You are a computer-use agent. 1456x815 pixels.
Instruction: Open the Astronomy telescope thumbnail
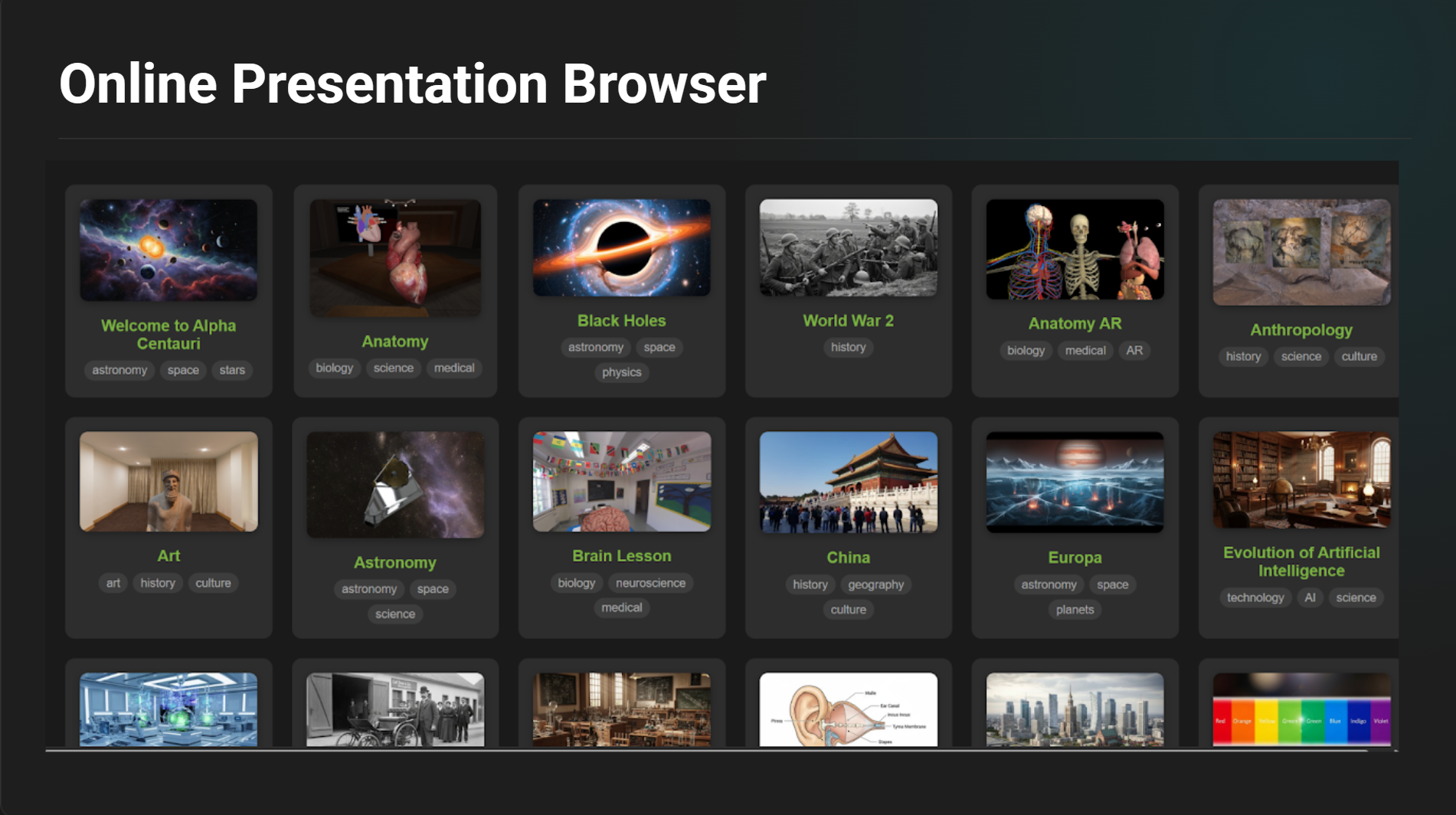[395, 484]
